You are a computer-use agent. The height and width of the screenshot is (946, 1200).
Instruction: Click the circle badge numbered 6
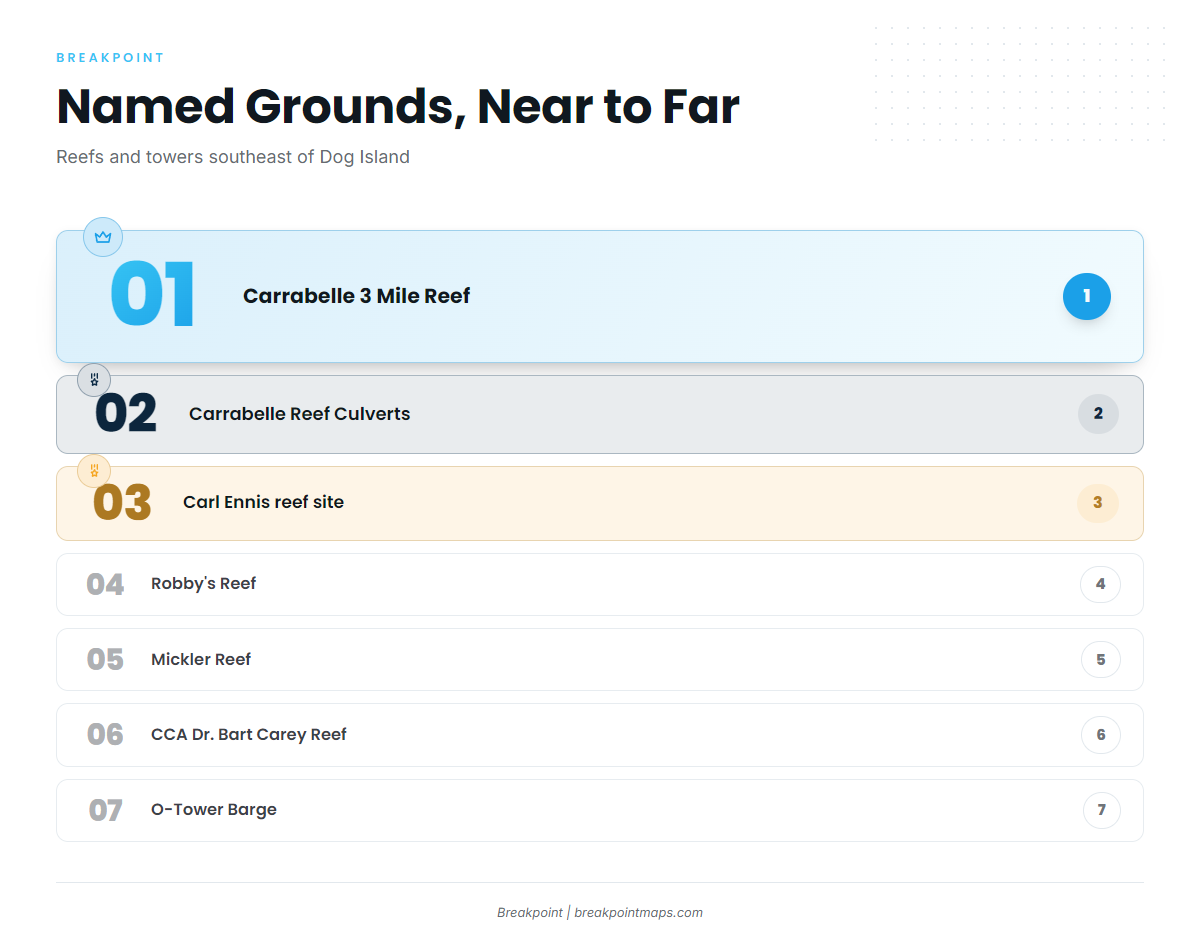coord(1101,735)
